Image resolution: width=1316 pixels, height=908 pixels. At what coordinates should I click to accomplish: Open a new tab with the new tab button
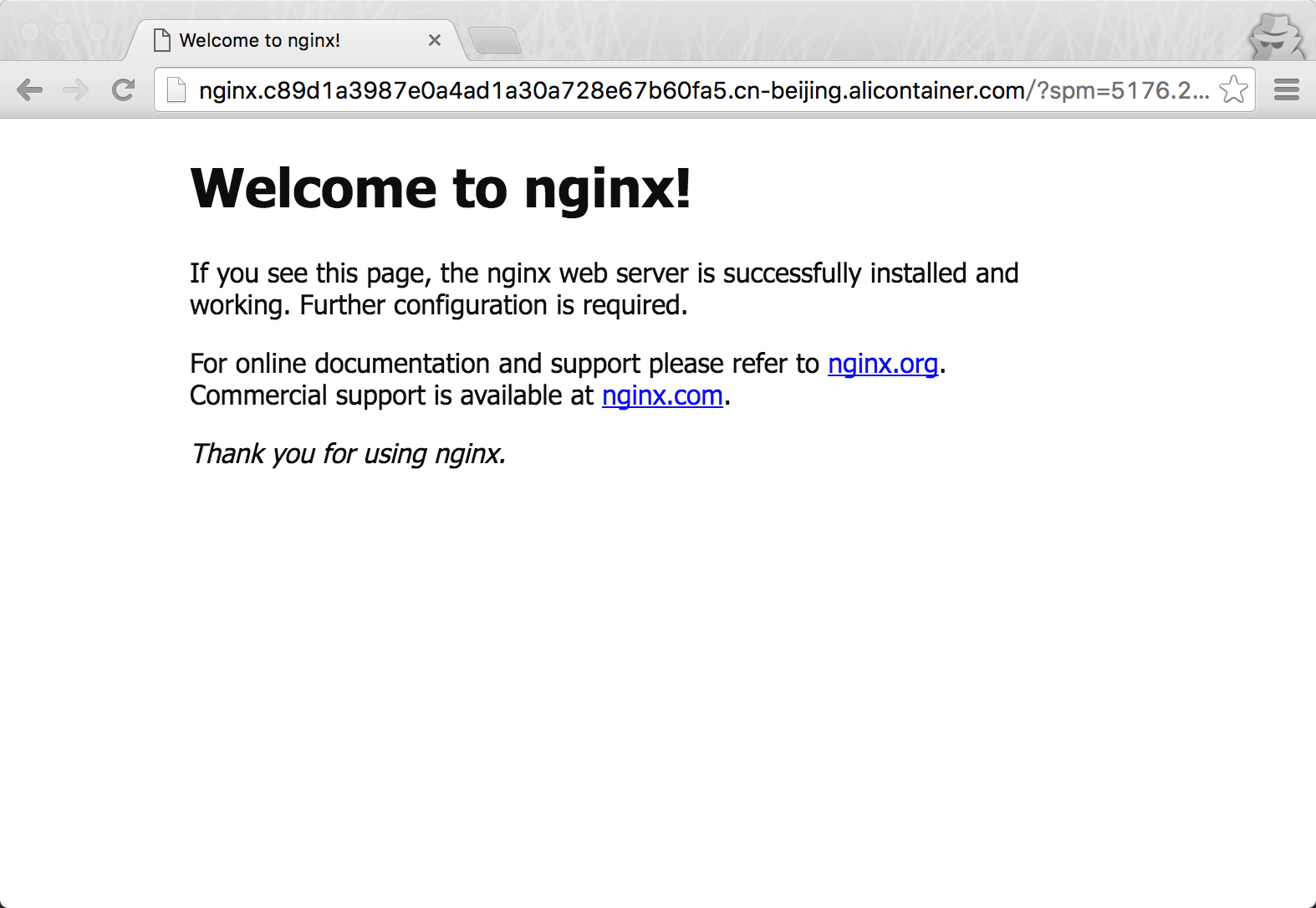[495, 40]
